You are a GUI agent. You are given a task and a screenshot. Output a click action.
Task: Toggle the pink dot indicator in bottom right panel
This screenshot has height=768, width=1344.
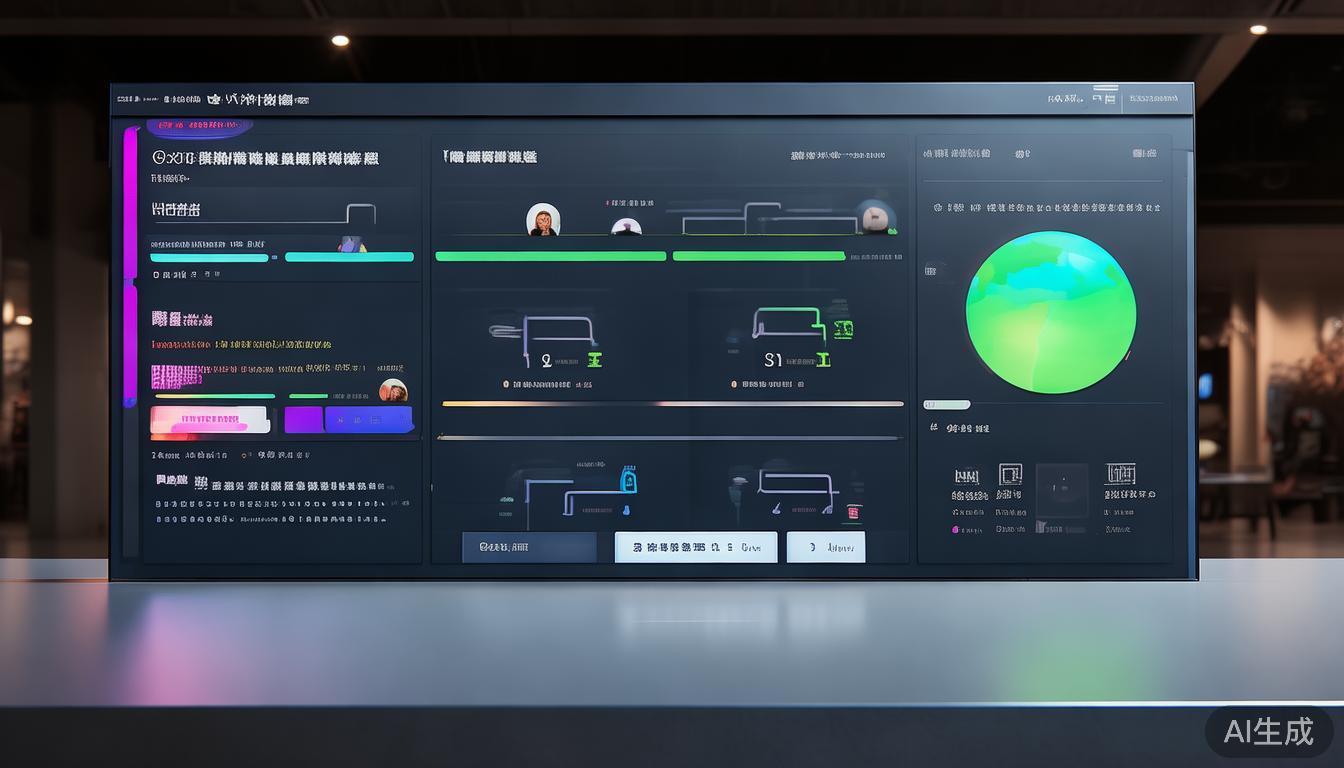coord(955,529)
